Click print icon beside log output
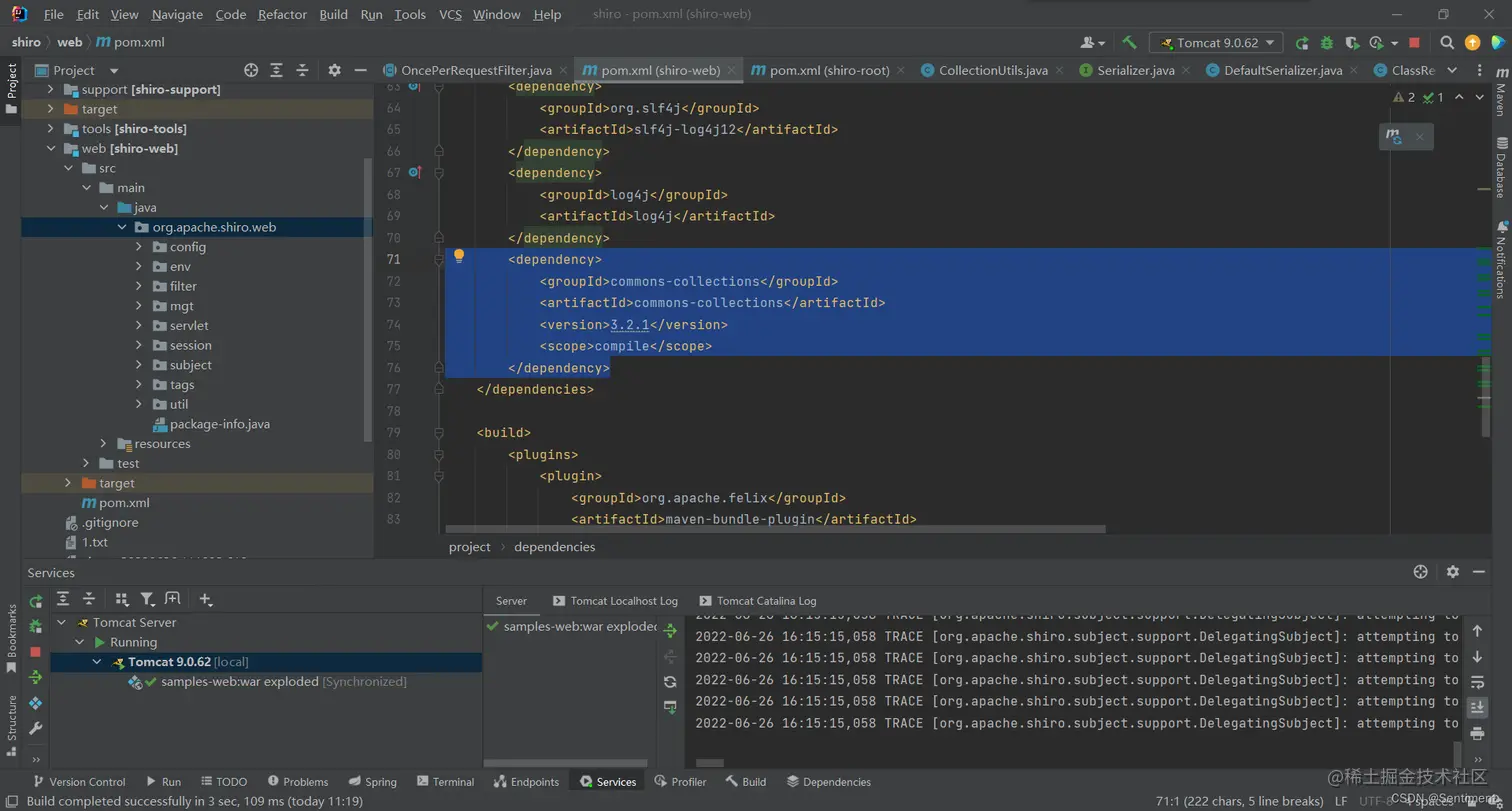 click(1477, 733)
